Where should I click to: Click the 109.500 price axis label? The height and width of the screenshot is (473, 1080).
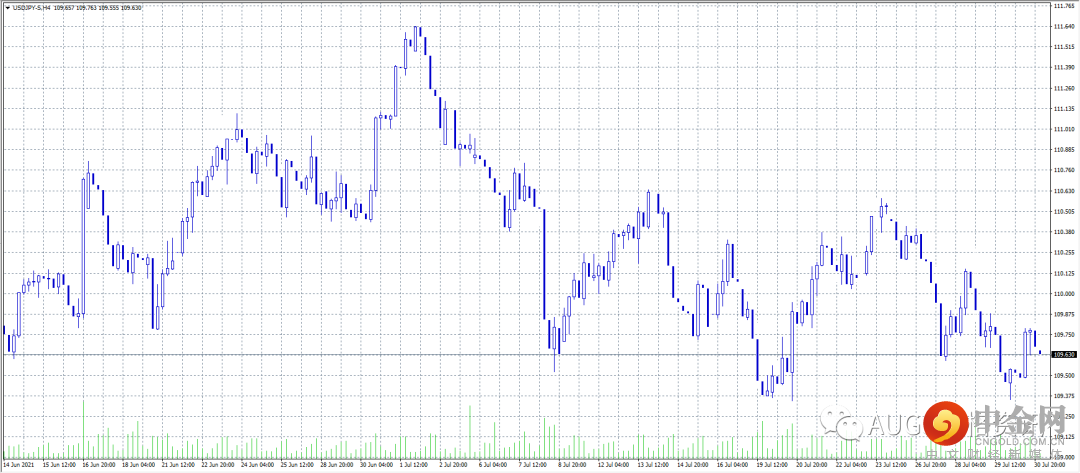point(1064,375)
